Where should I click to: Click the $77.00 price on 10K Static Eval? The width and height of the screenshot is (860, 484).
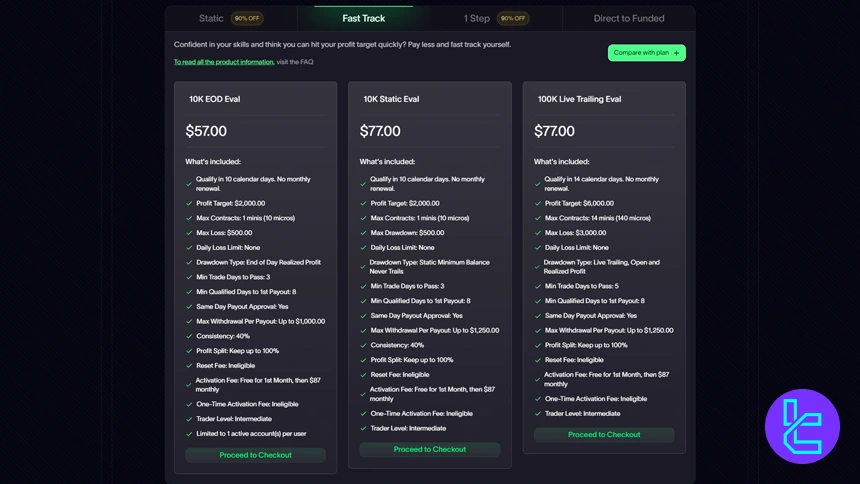380,131
